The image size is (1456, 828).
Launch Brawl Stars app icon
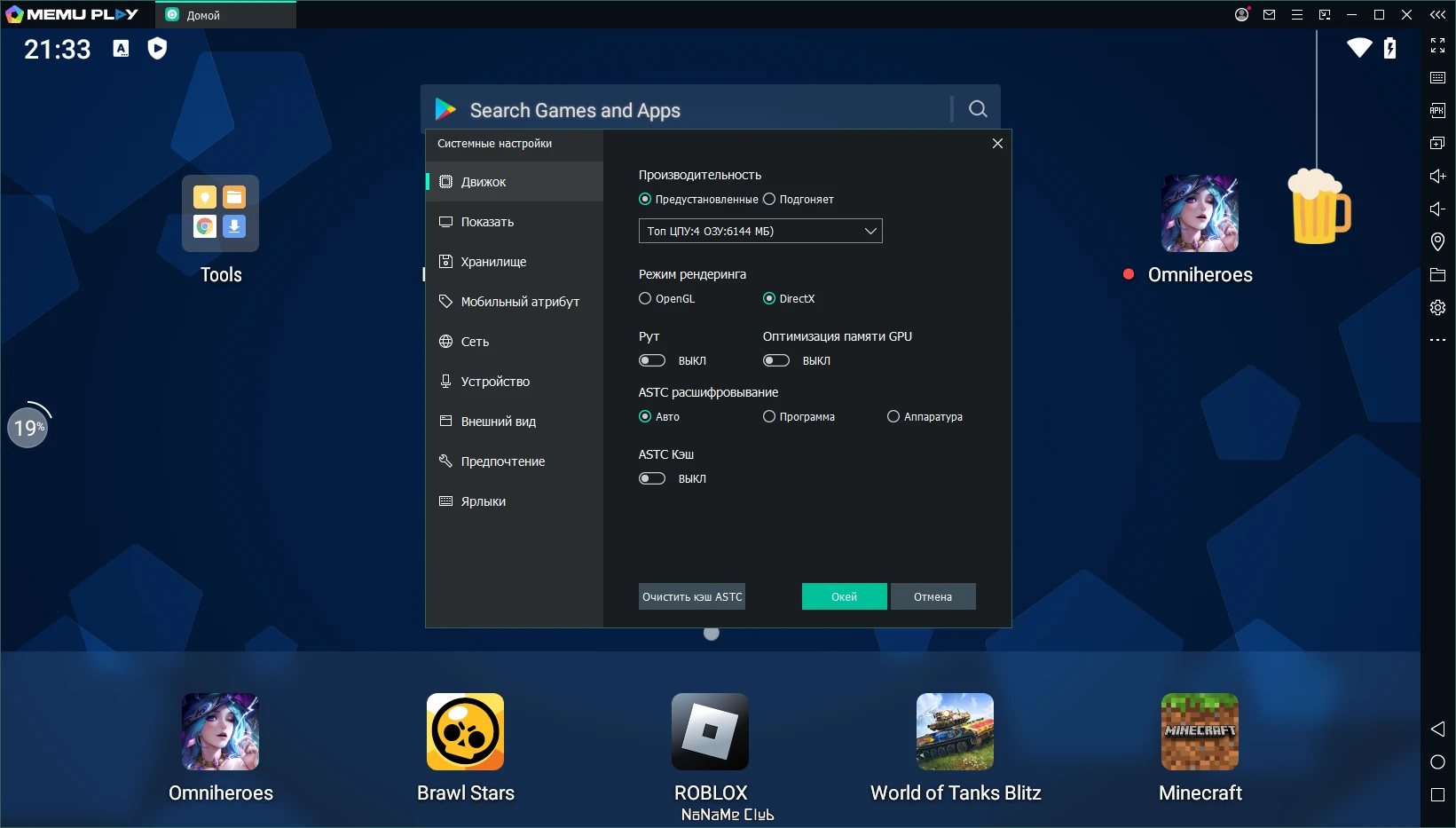pyautogui.click(x=465, y=731)
